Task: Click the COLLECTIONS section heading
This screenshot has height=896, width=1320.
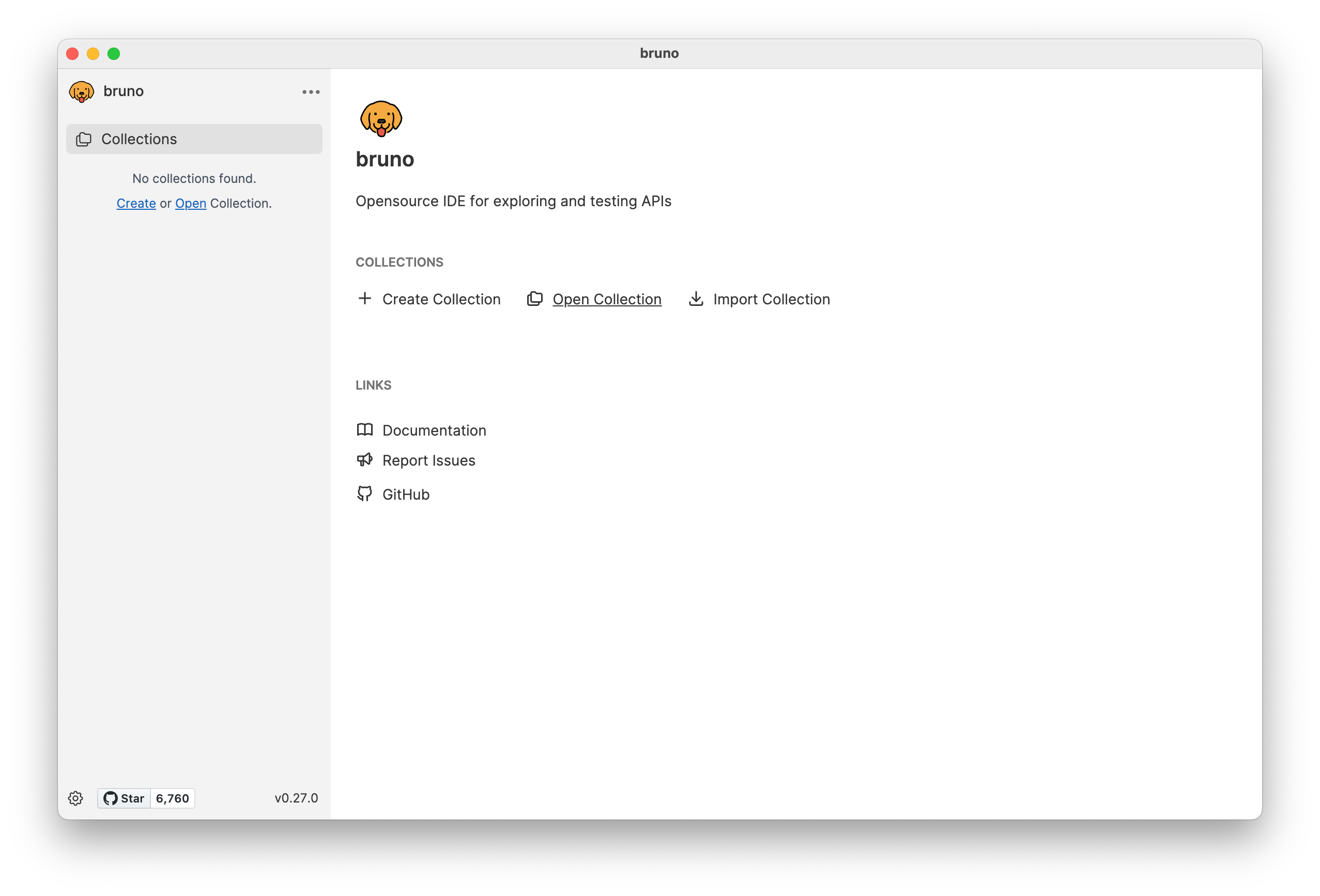Action: tap(400, 262)
